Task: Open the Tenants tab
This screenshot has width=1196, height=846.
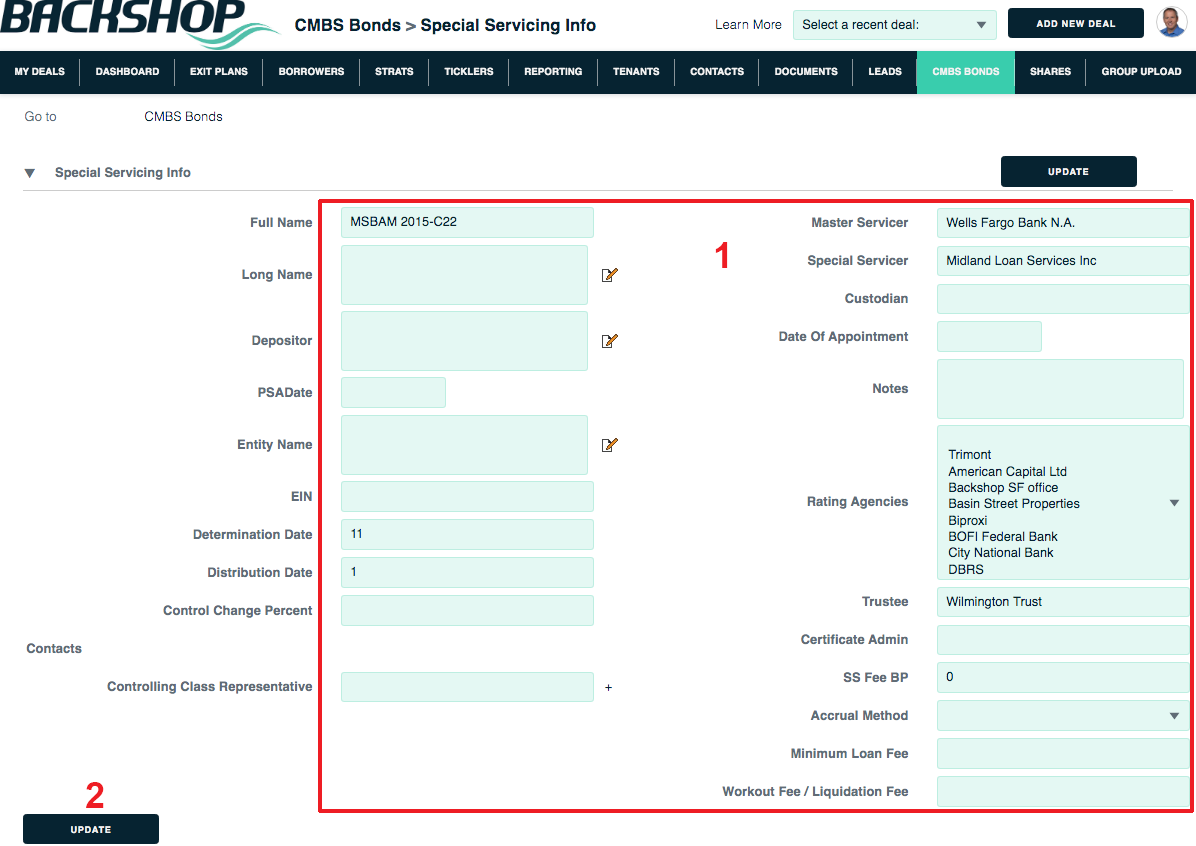Action: 636,72
